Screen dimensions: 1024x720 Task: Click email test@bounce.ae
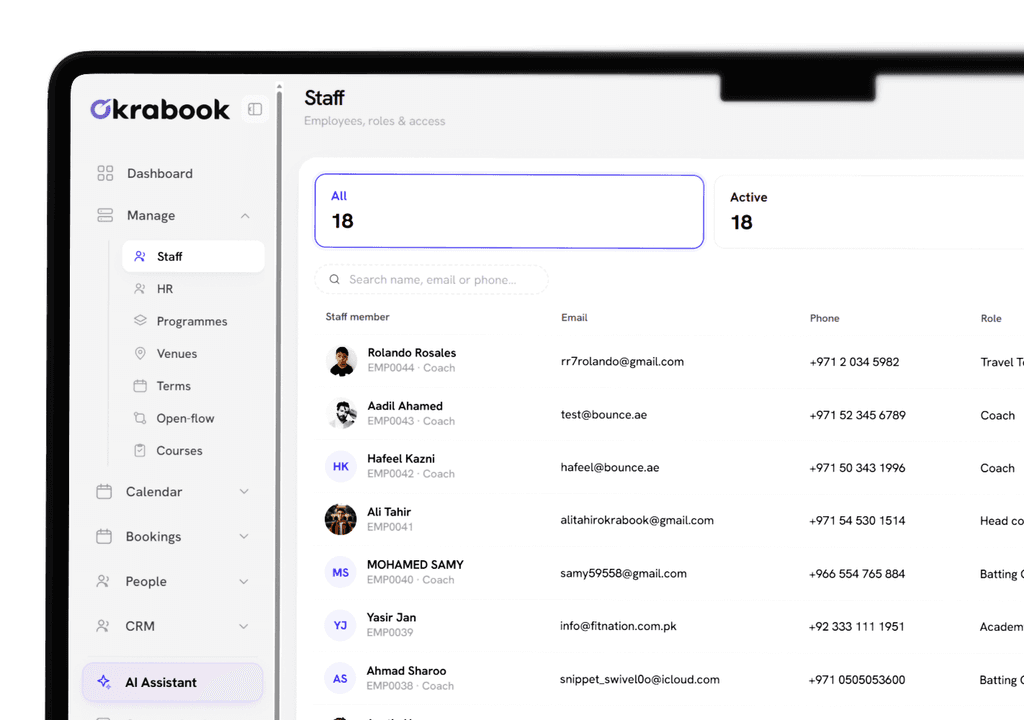[603, 414]
